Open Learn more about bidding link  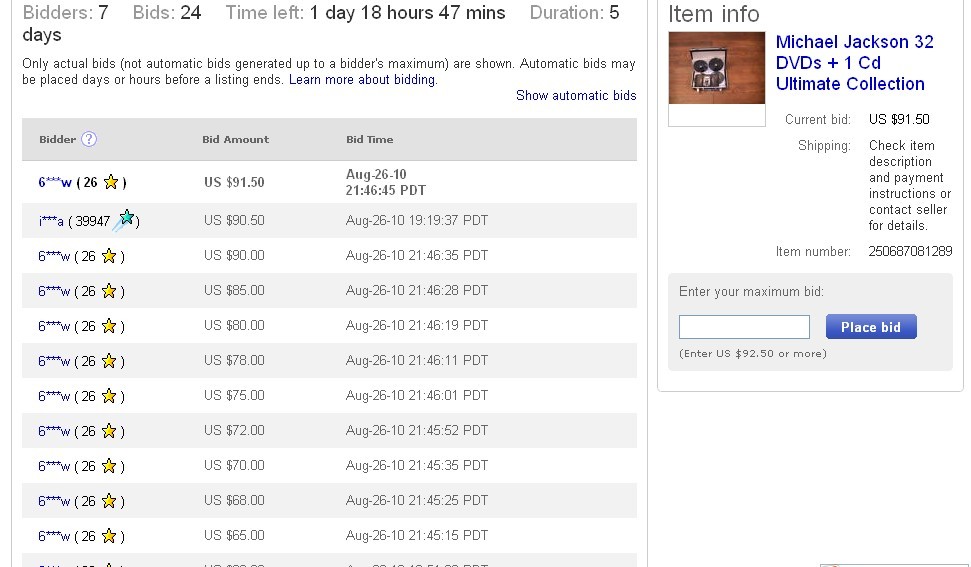(x=362, y=80)
